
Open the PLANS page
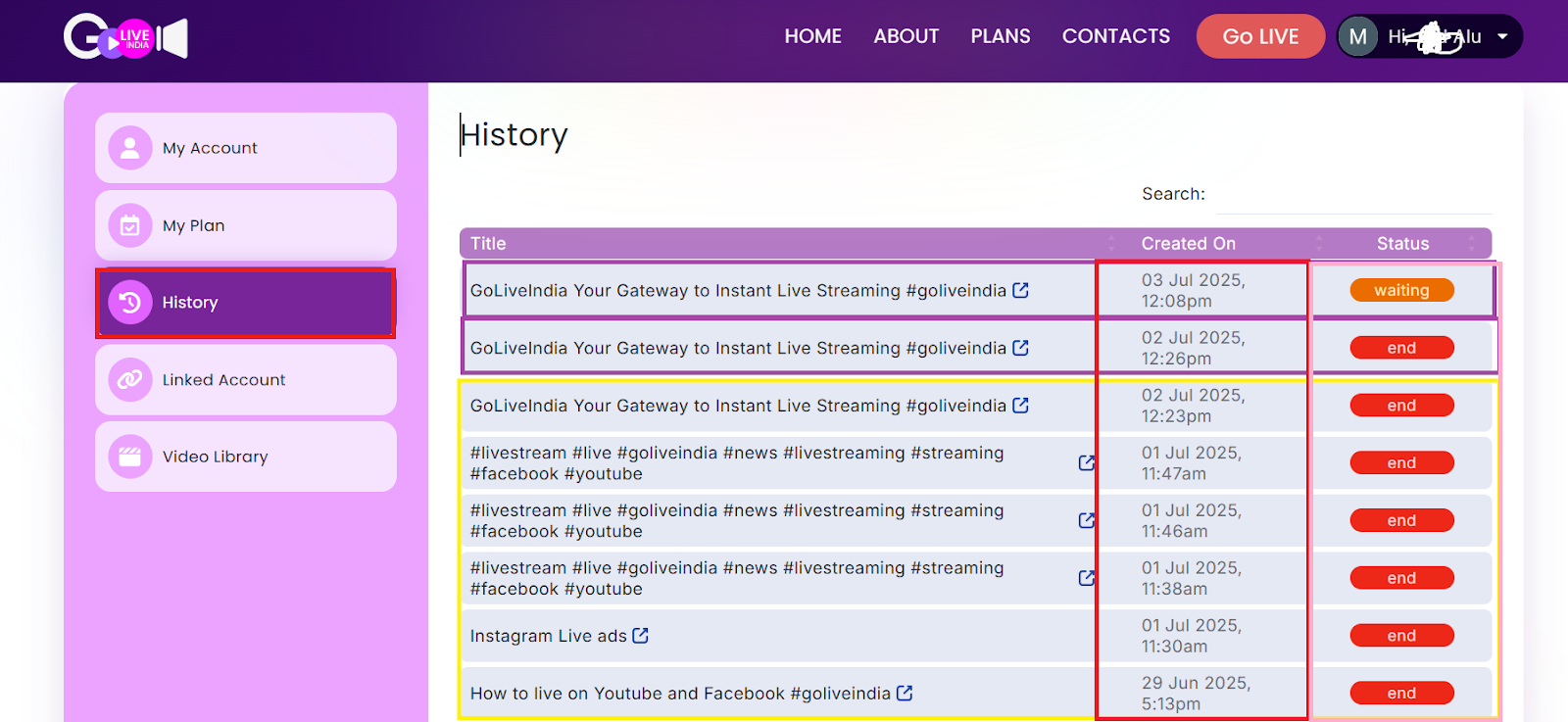1001,36
